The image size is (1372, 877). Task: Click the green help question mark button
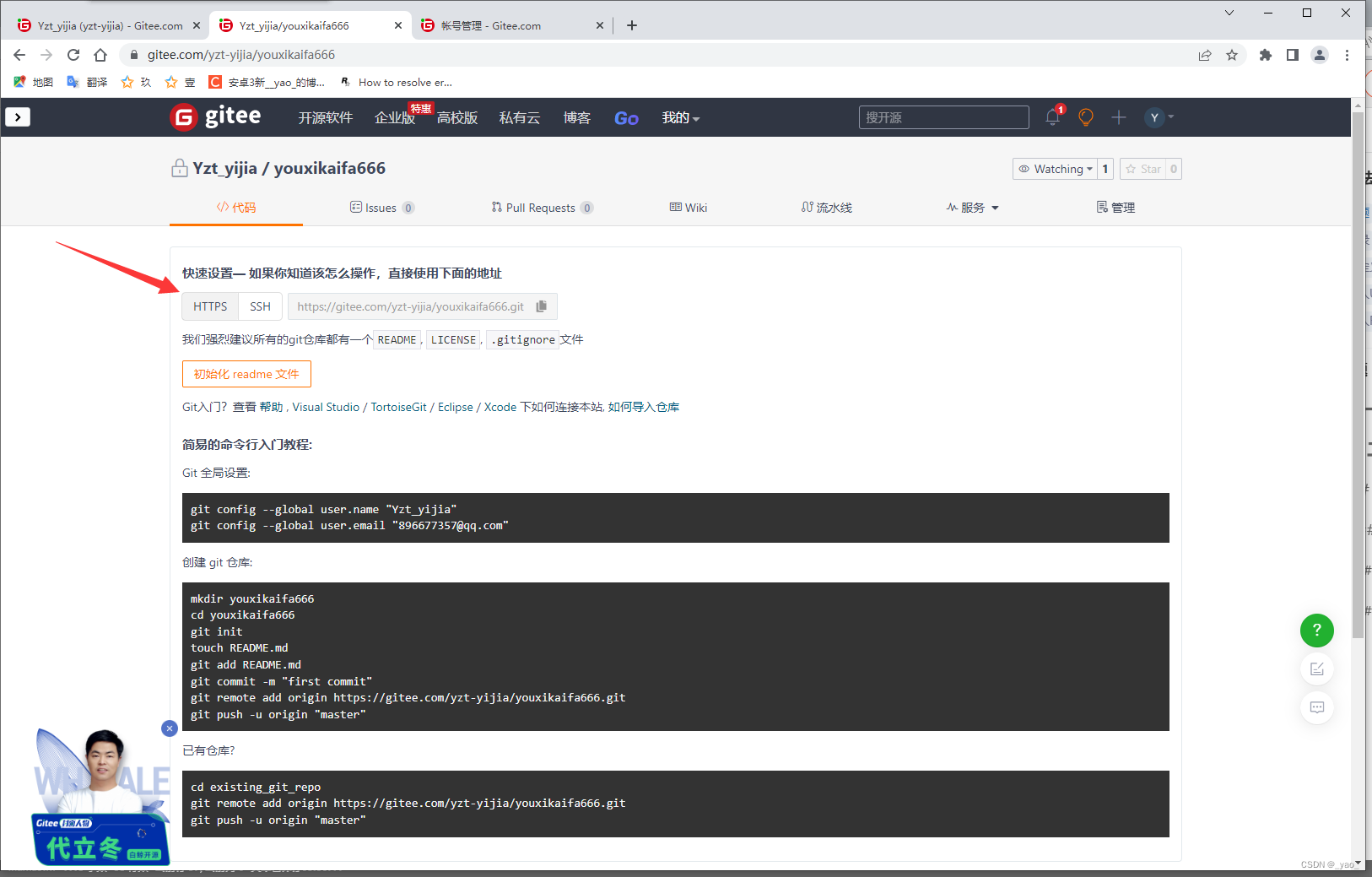point(1316,630)
